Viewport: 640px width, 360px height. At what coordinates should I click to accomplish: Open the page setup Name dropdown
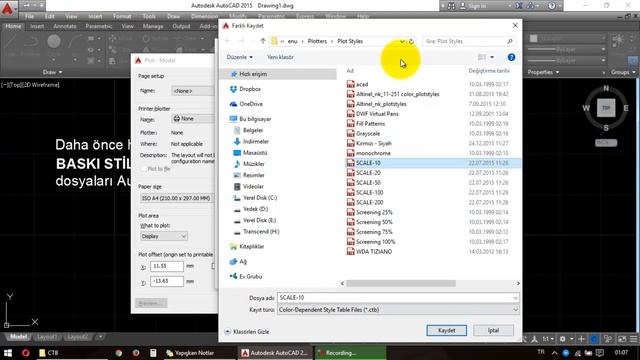192,91
